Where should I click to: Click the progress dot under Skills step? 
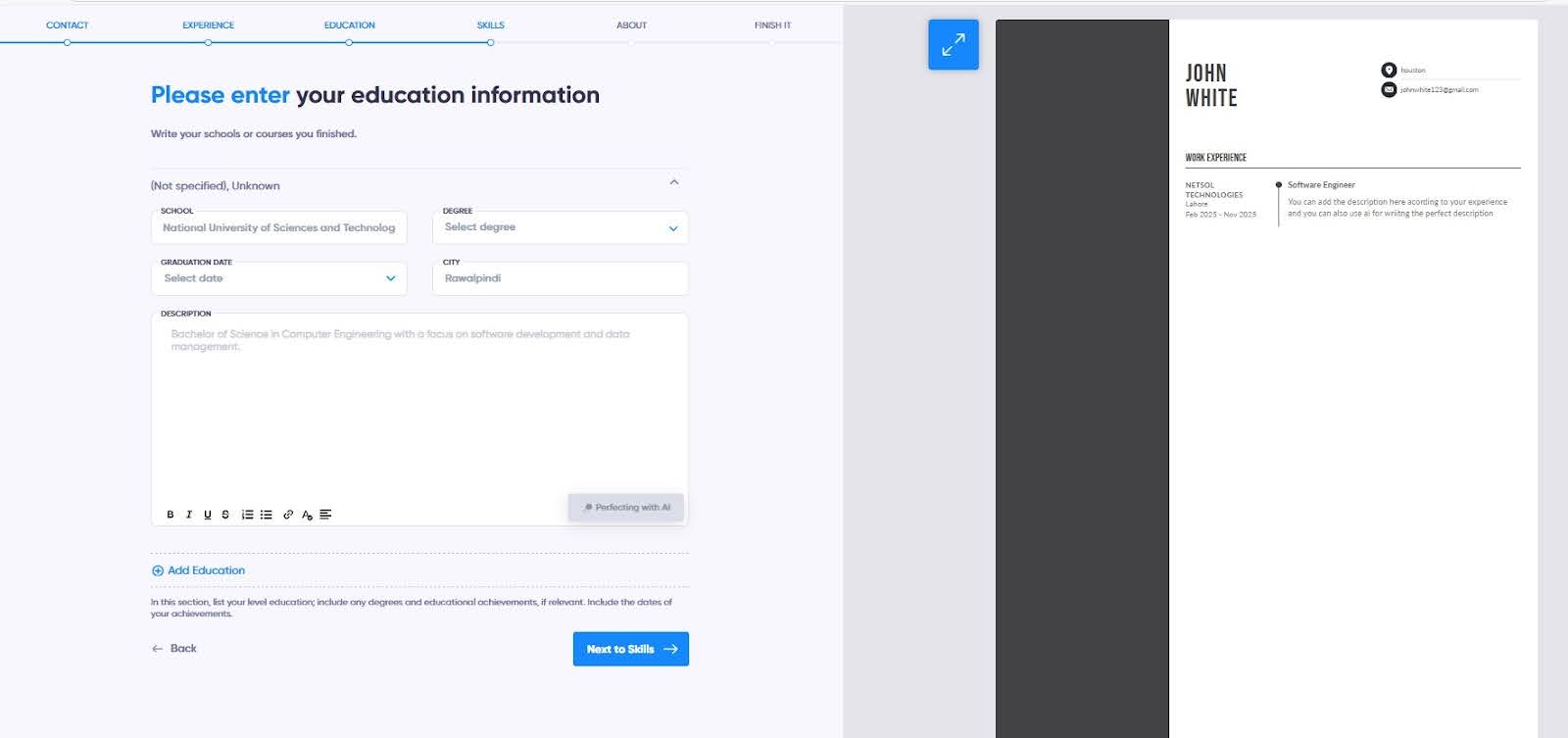coord(491,42)
